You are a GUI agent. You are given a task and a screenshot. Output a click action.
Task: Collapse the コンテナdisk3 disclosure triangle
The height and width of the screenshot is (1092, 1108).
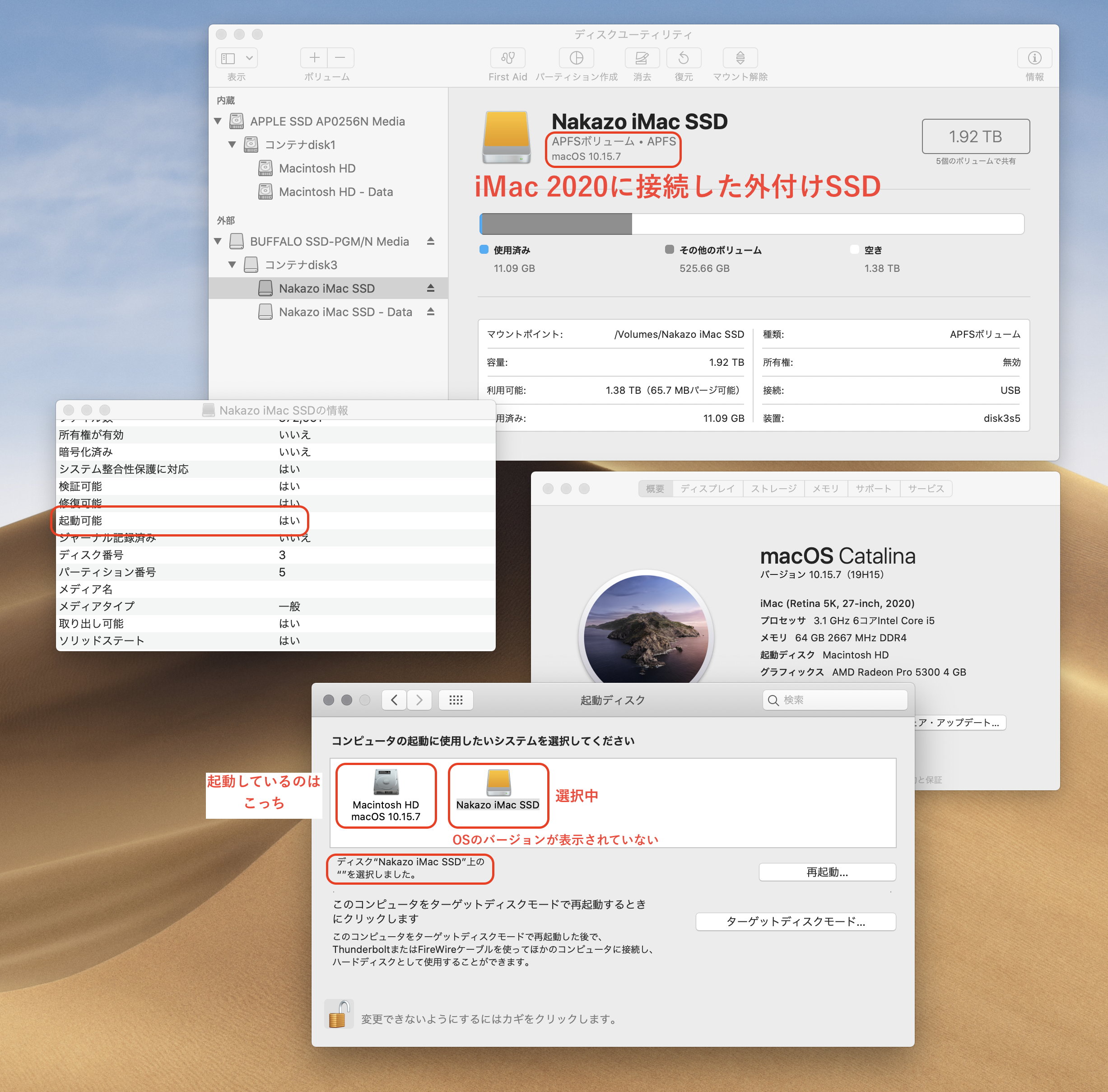(232, 265)
